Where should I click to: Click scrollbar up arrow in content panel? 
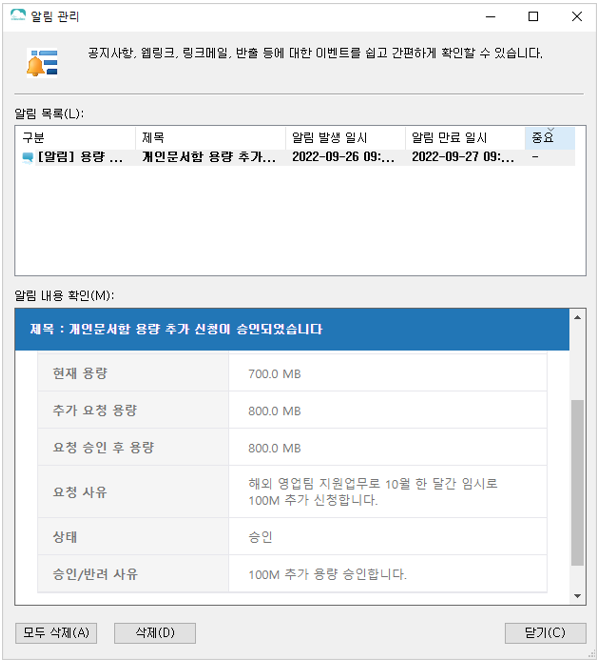577,317
